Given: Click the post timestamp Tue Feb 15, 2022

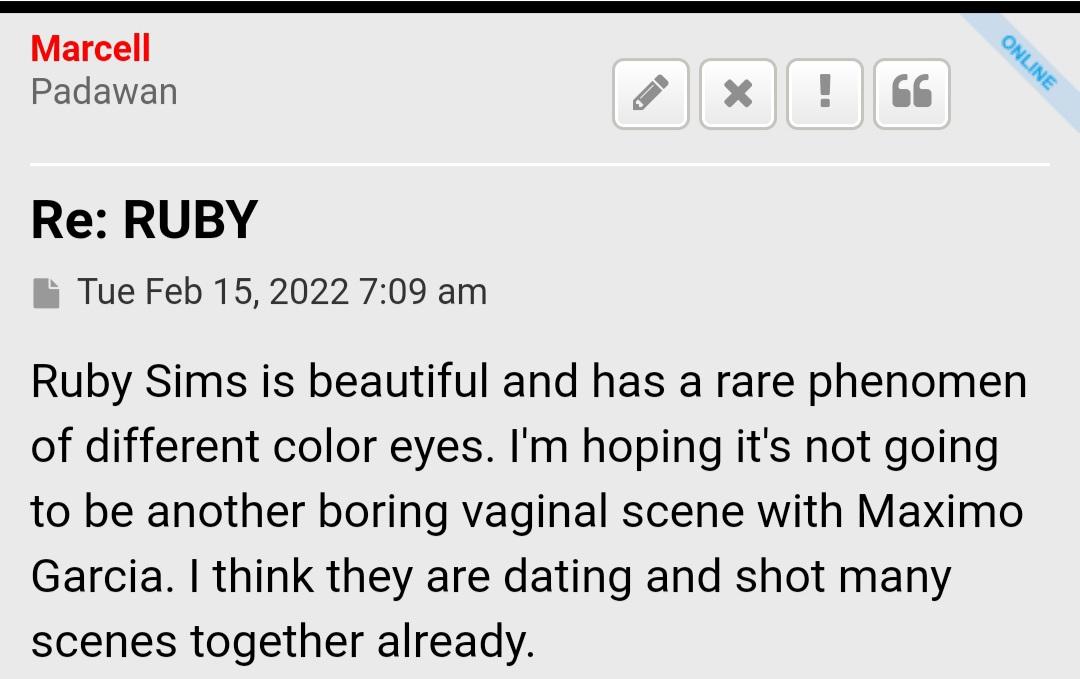Looking at the screenshot, I should tap(282, 292).
